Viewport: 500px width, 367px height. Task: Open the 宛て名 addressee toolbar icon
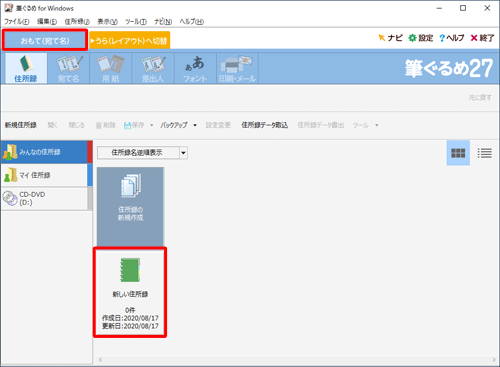(68, 69)
